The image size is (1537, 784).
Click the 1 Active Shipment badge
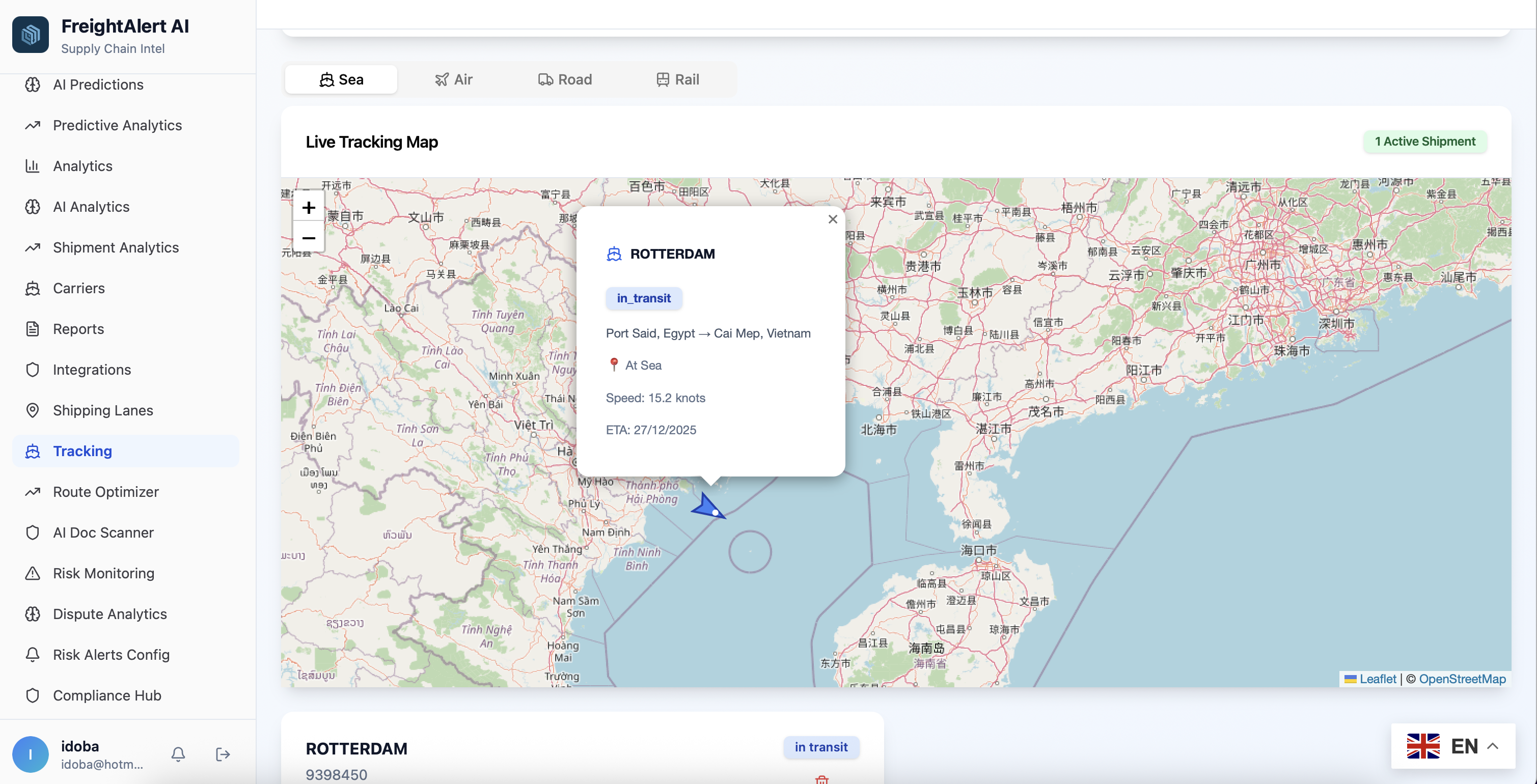coord(1425,142)
